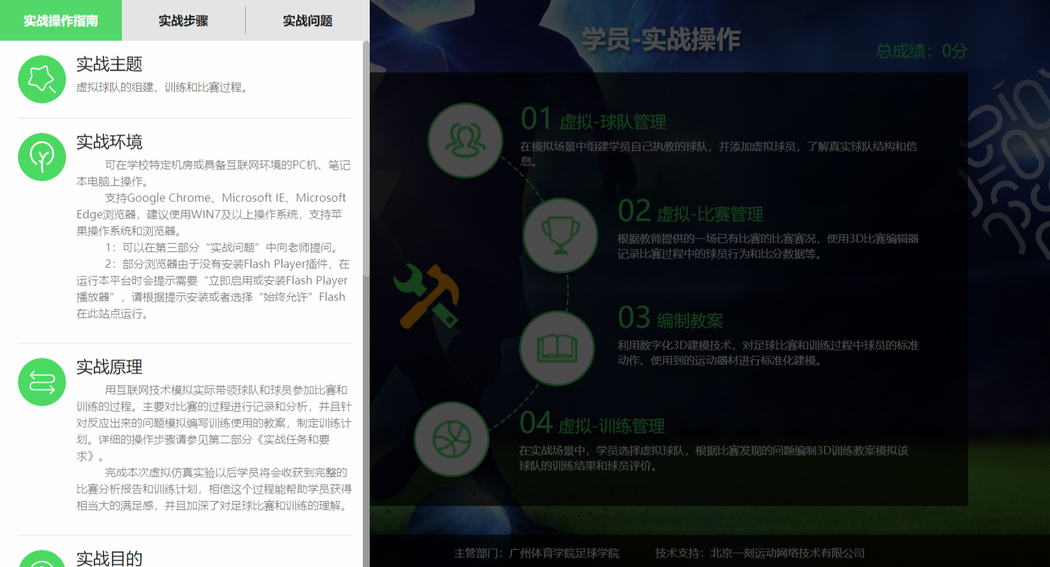
Task: Select the open book lesson plan icon
Action: (557, 348)
